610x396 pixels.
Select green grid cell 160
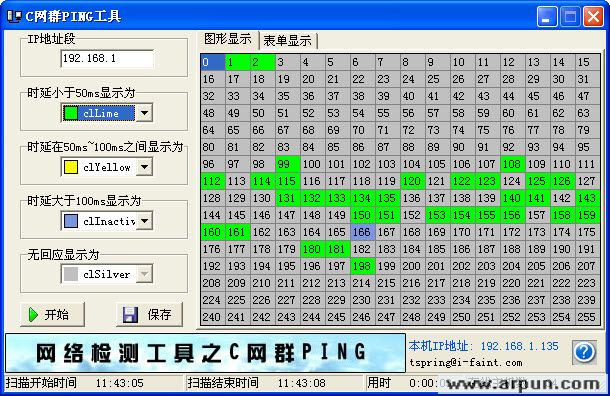[x=213, y=232]
